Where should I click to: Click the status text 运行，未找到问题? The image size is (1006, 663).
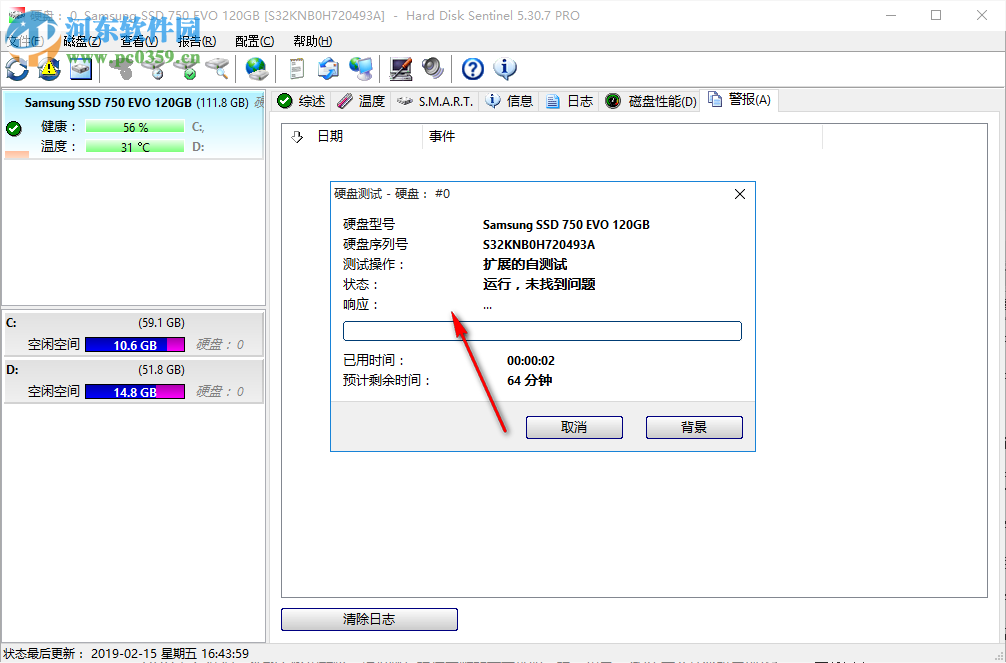(x=539, y=284)
